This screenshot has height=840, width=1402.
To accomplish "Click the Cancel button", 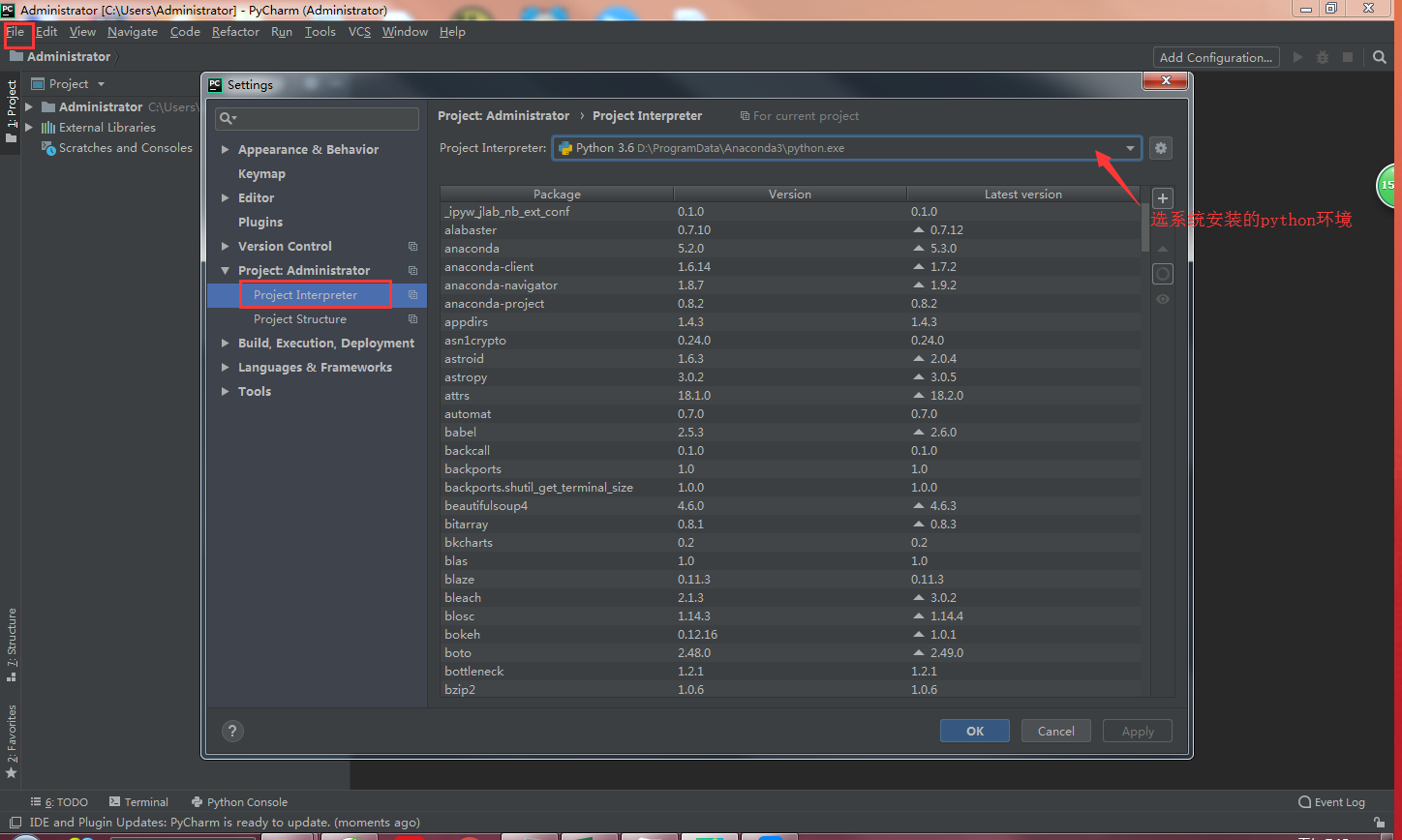I will click(x=1056, y=731).
